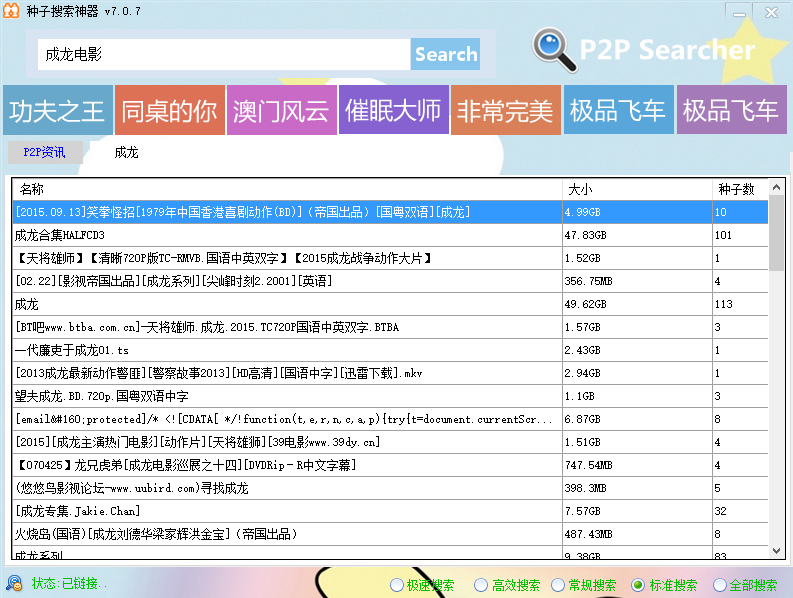This screenshot has width=793, height=598.
Task: Click the 47.83GB size cell
Action: coord(637,235)
